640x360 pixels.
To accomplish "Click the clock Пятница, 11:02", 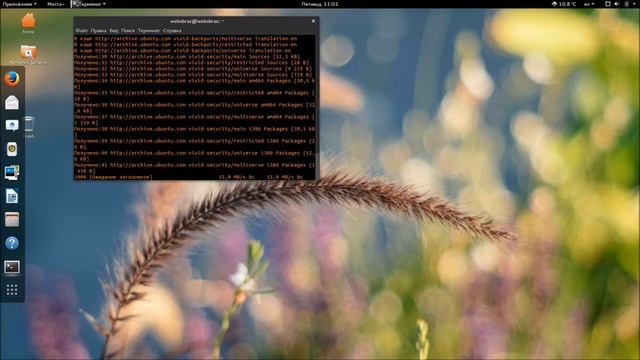I will [320, 4].
